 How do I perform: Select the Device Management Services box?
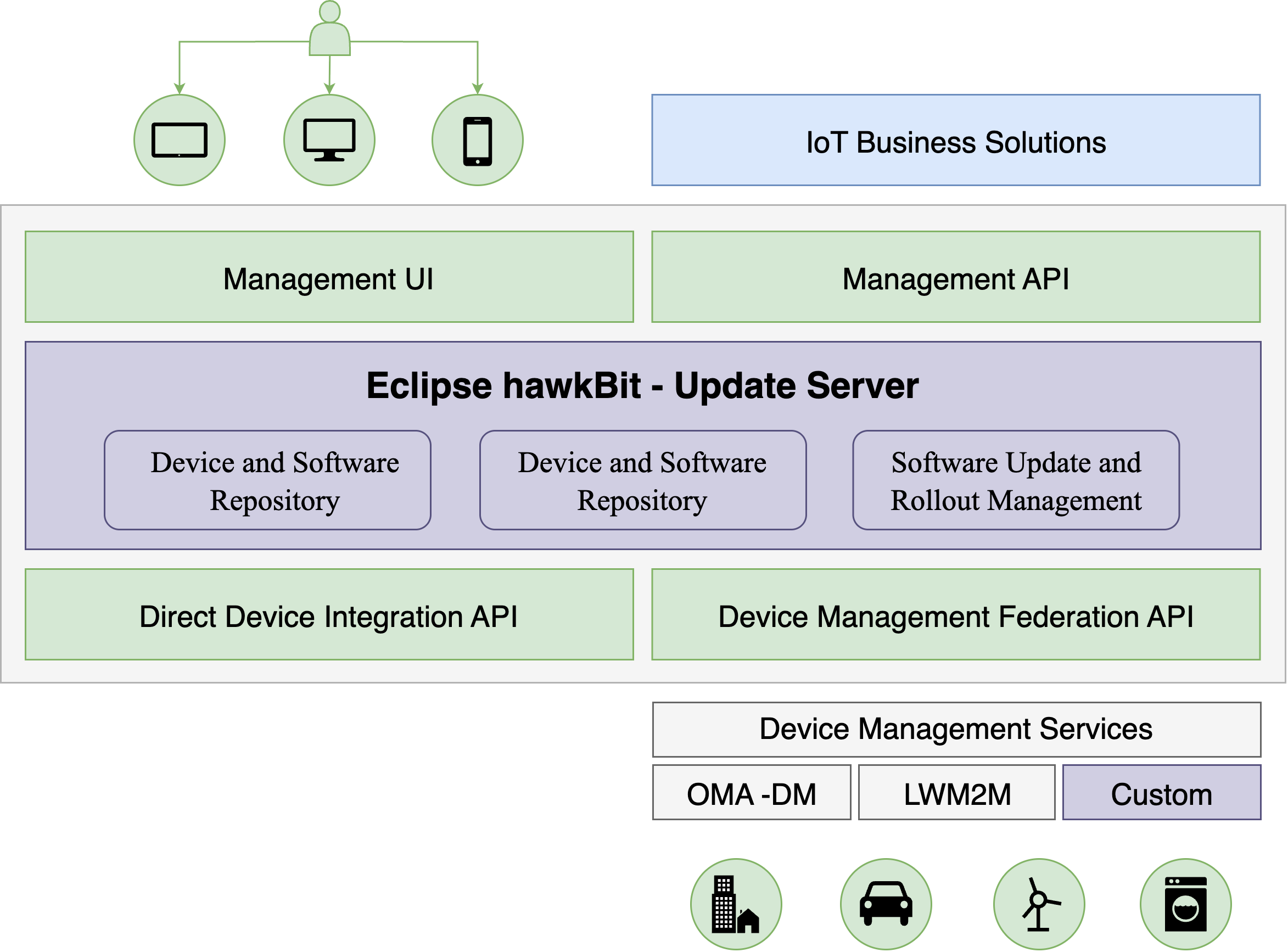957,730
